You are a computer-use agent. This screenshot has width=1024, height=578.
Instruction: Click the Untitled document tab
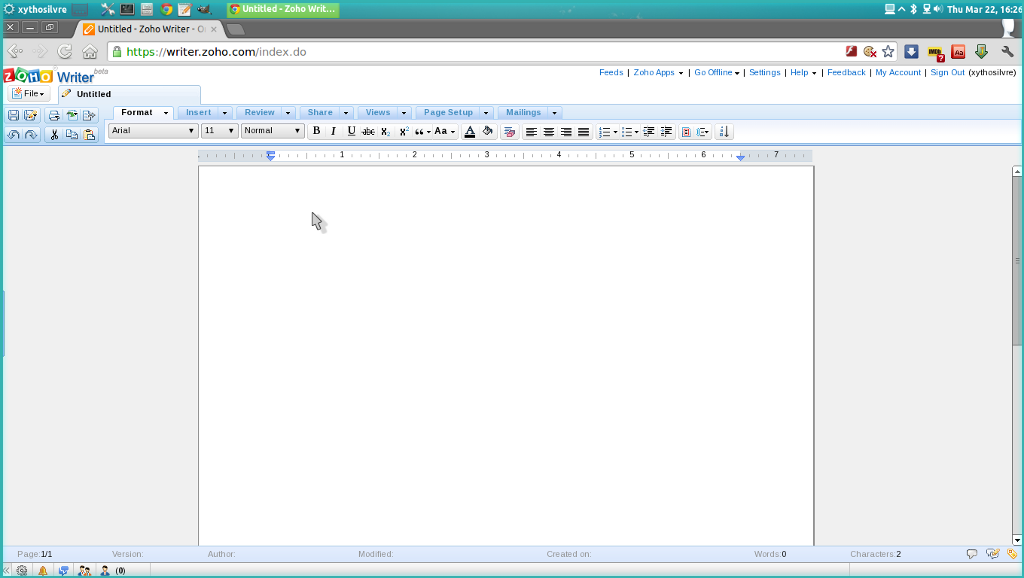[129, 94]
